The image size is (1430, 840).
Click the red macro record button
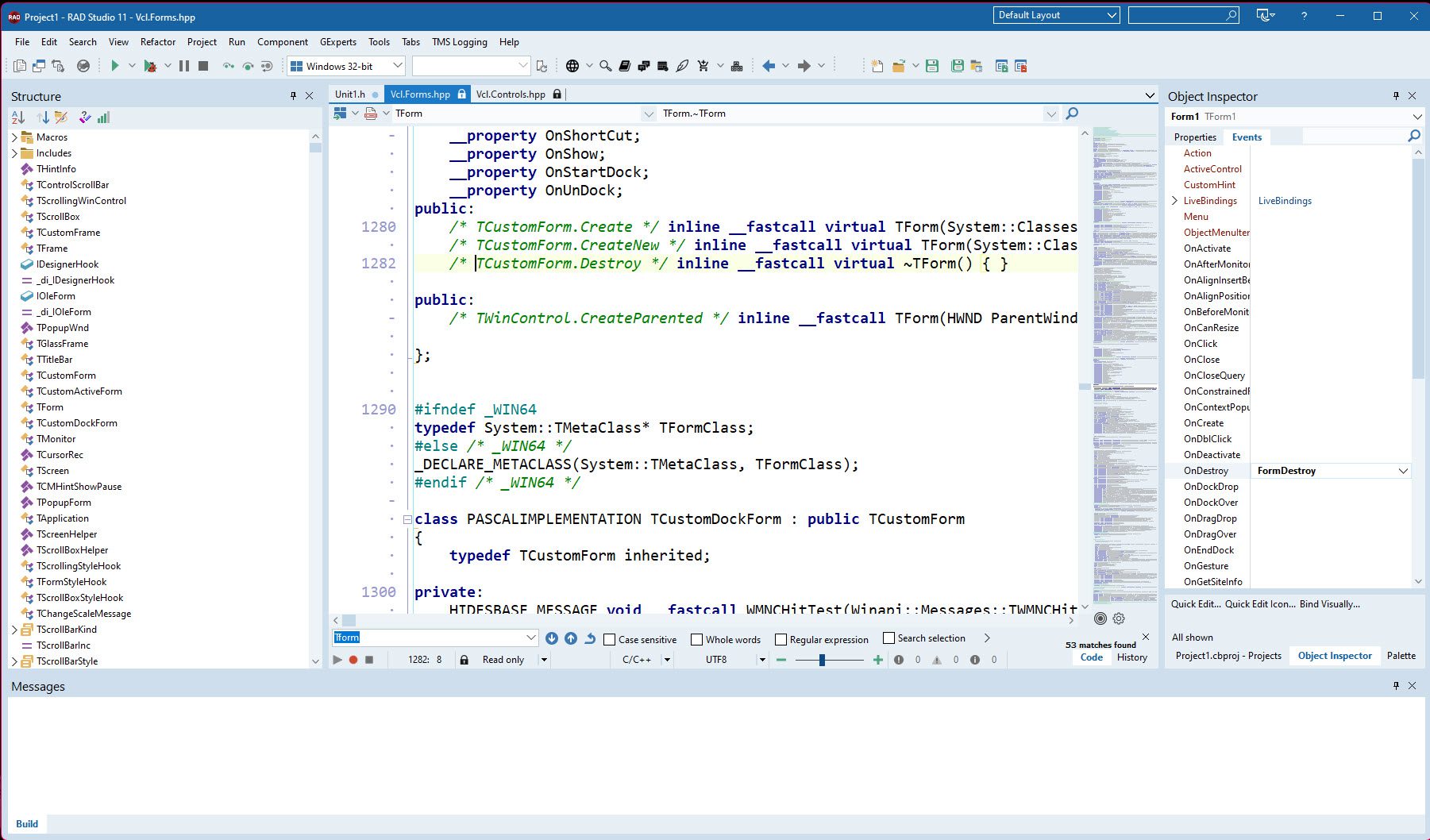353,660
